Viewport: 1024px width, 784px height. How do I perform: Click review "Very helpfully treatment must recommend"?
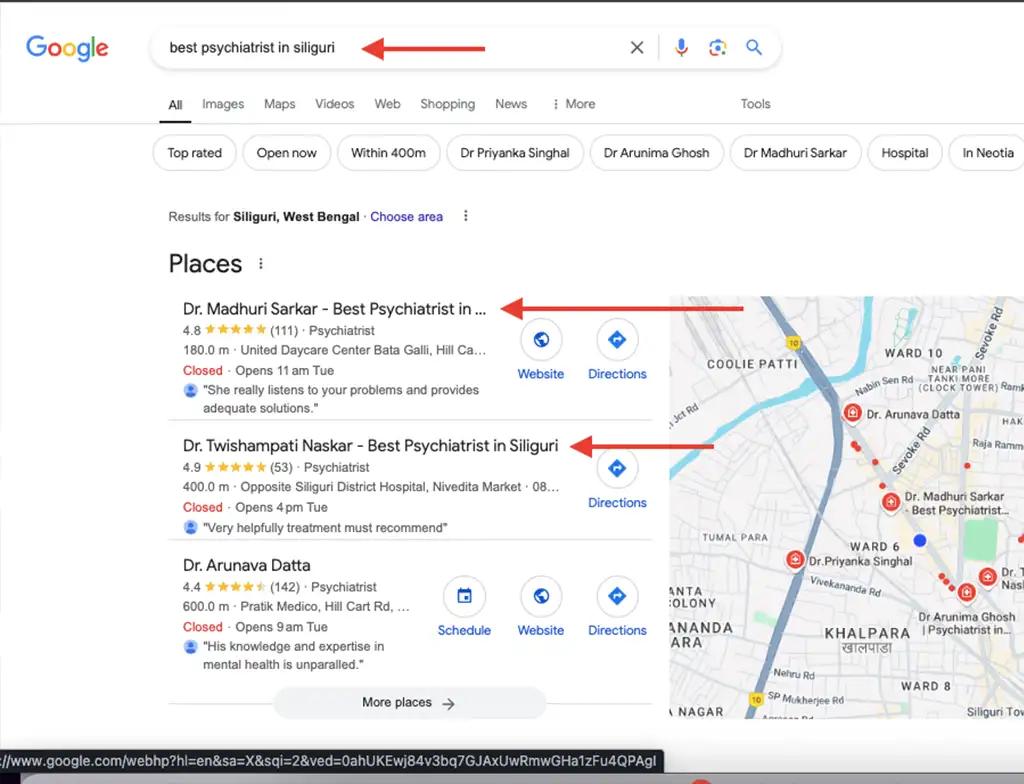(x=325, y=528)
